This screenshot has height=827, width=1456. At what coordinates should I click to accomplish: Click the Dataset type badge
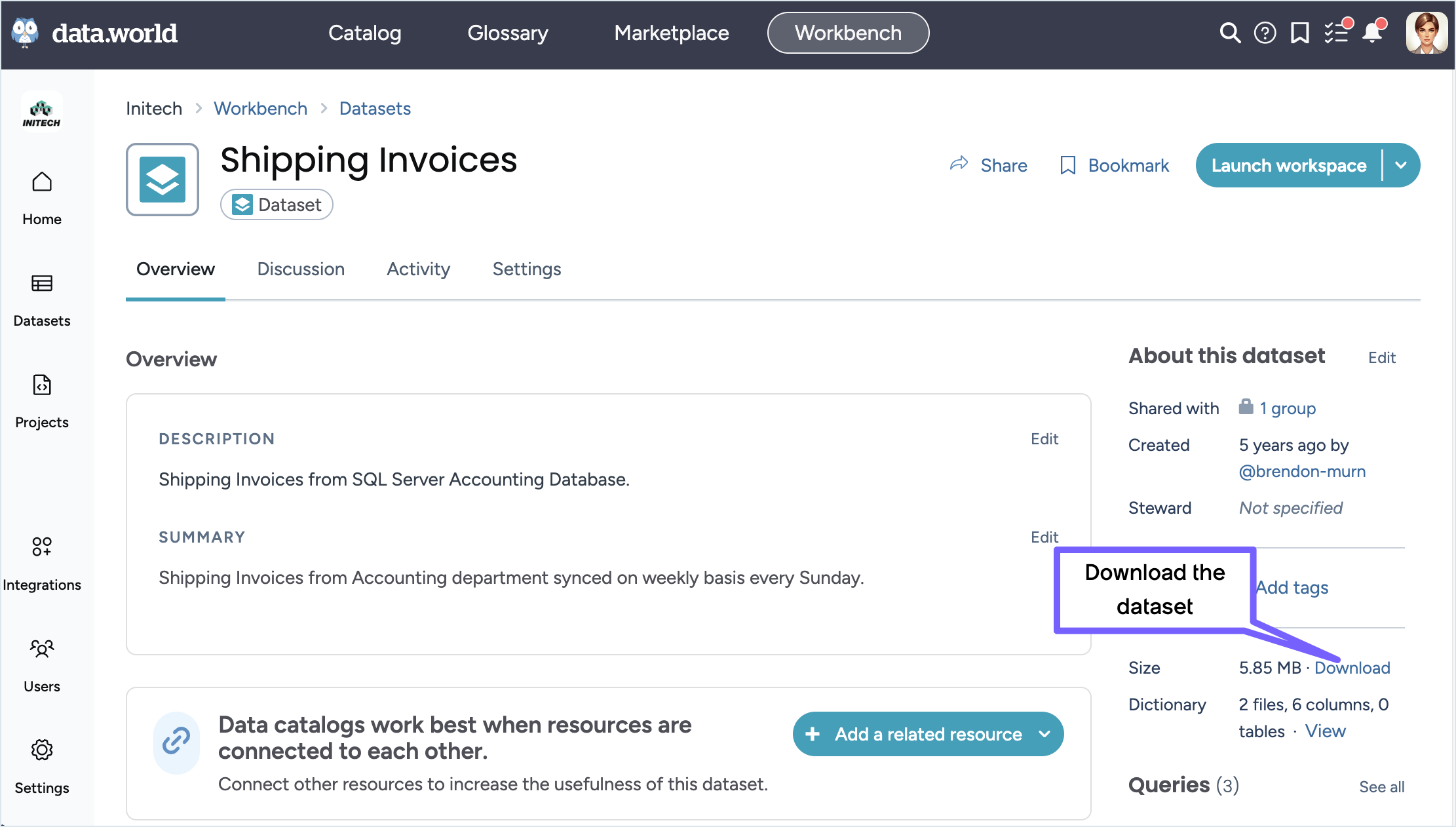tap(277, 204)
